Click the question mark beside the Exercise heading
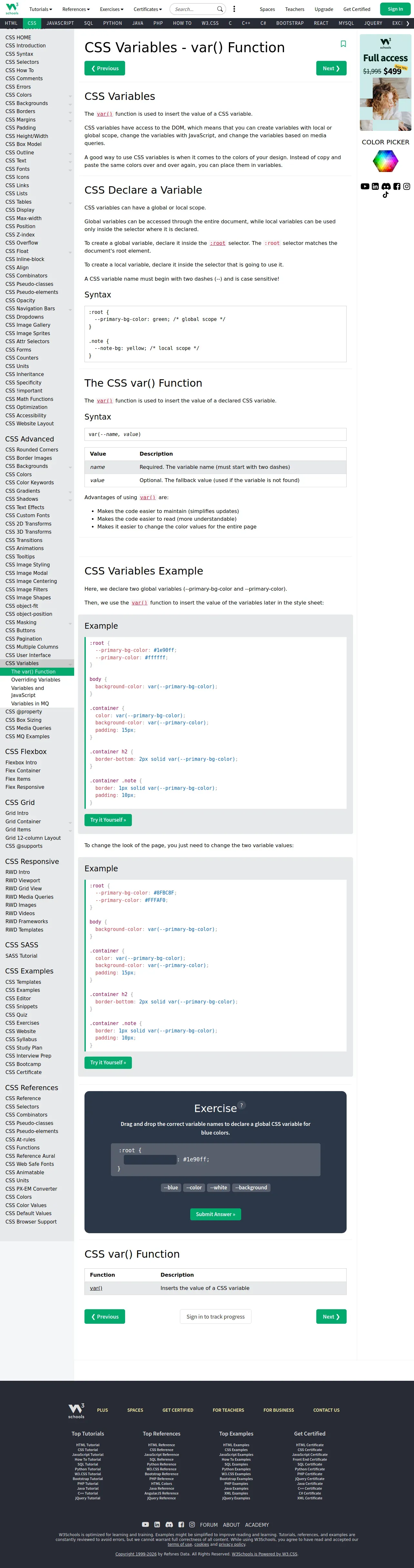 pos(242,1105)
